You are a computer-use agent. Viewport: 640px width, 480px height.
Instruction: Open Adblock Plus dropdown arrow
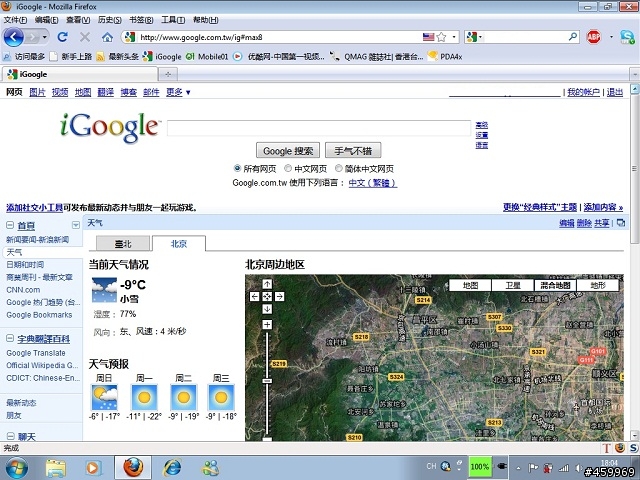[x=611, y=37]
